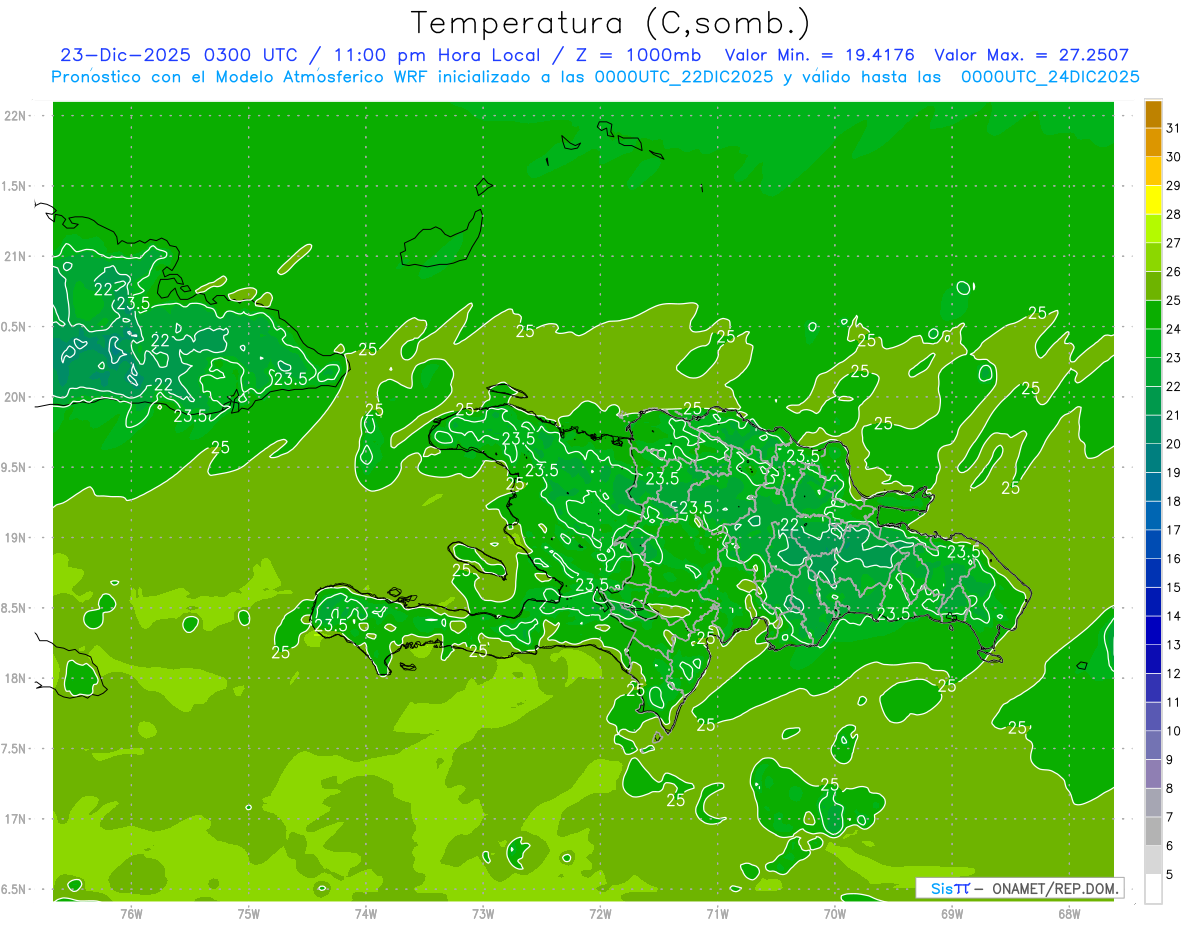This screenshot has width=1200, height=927.
Task: Pick the gray legend color between 6 and 7
Action: pyautogui.click(x=1153, y=831)
